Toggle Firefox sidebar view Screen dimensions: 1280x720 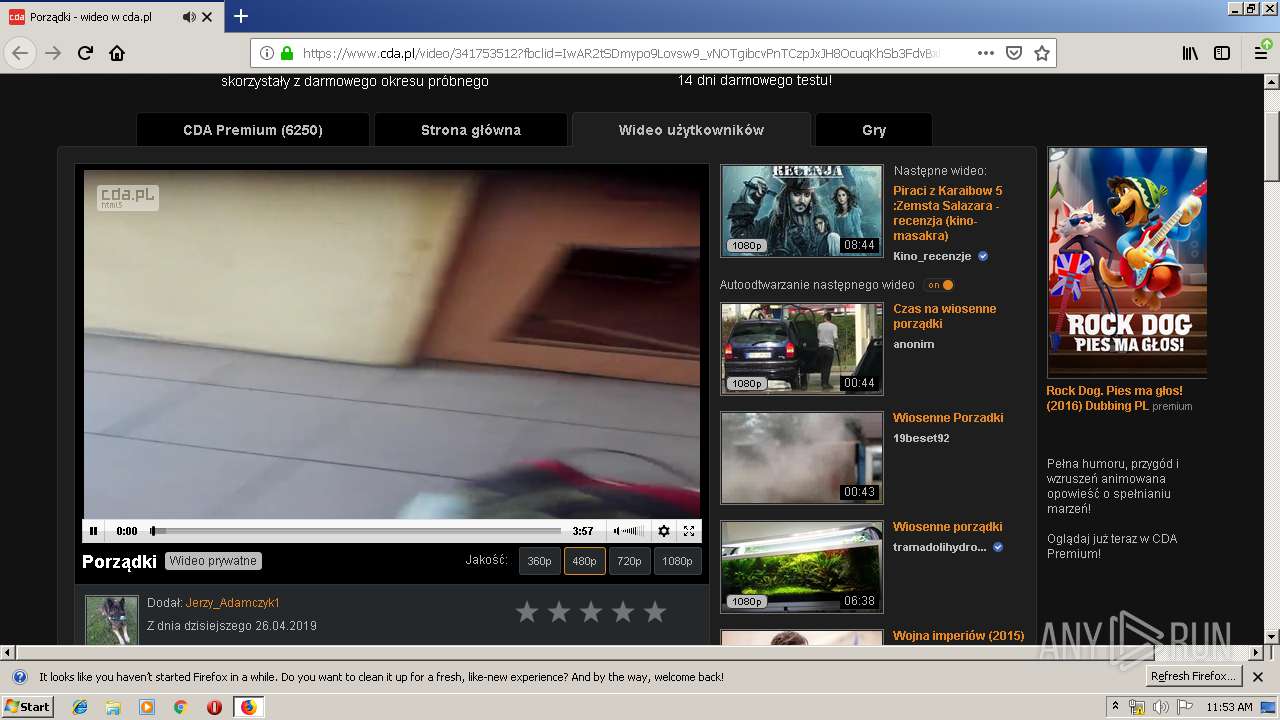[x=1222, y=53]
